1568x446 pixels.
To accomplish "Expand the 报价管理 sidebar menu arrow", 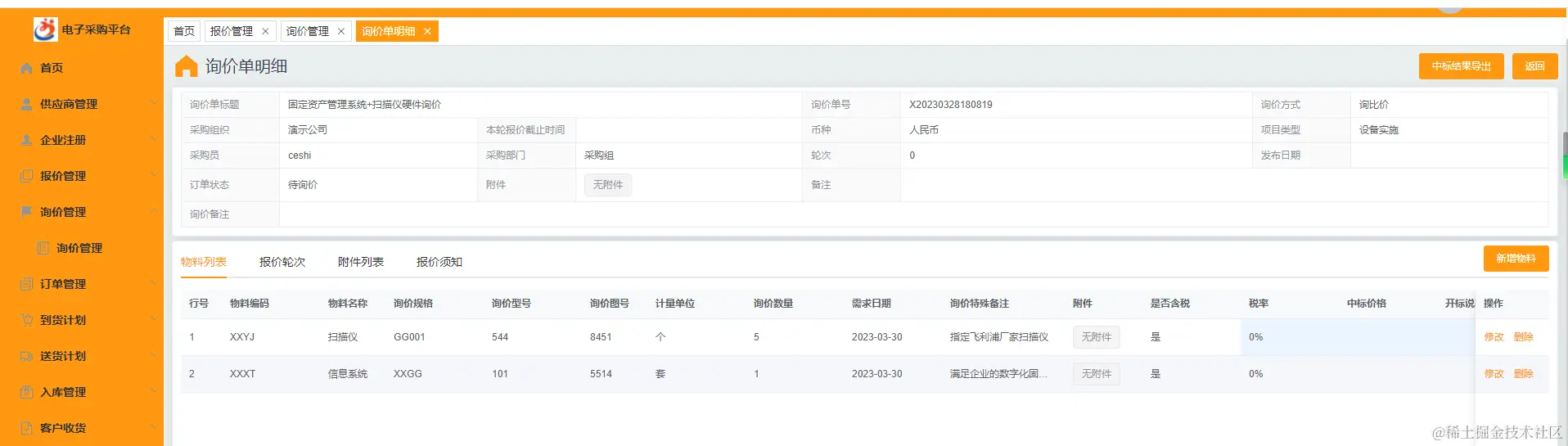I will 154,175.
